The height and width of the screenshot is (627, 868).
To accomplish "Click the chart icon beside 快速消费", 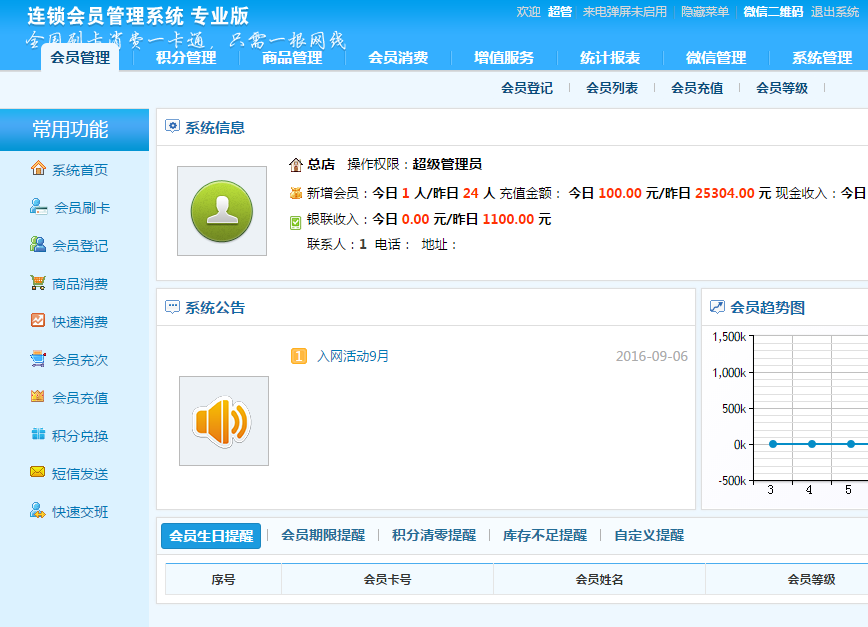I will (38, 320).
